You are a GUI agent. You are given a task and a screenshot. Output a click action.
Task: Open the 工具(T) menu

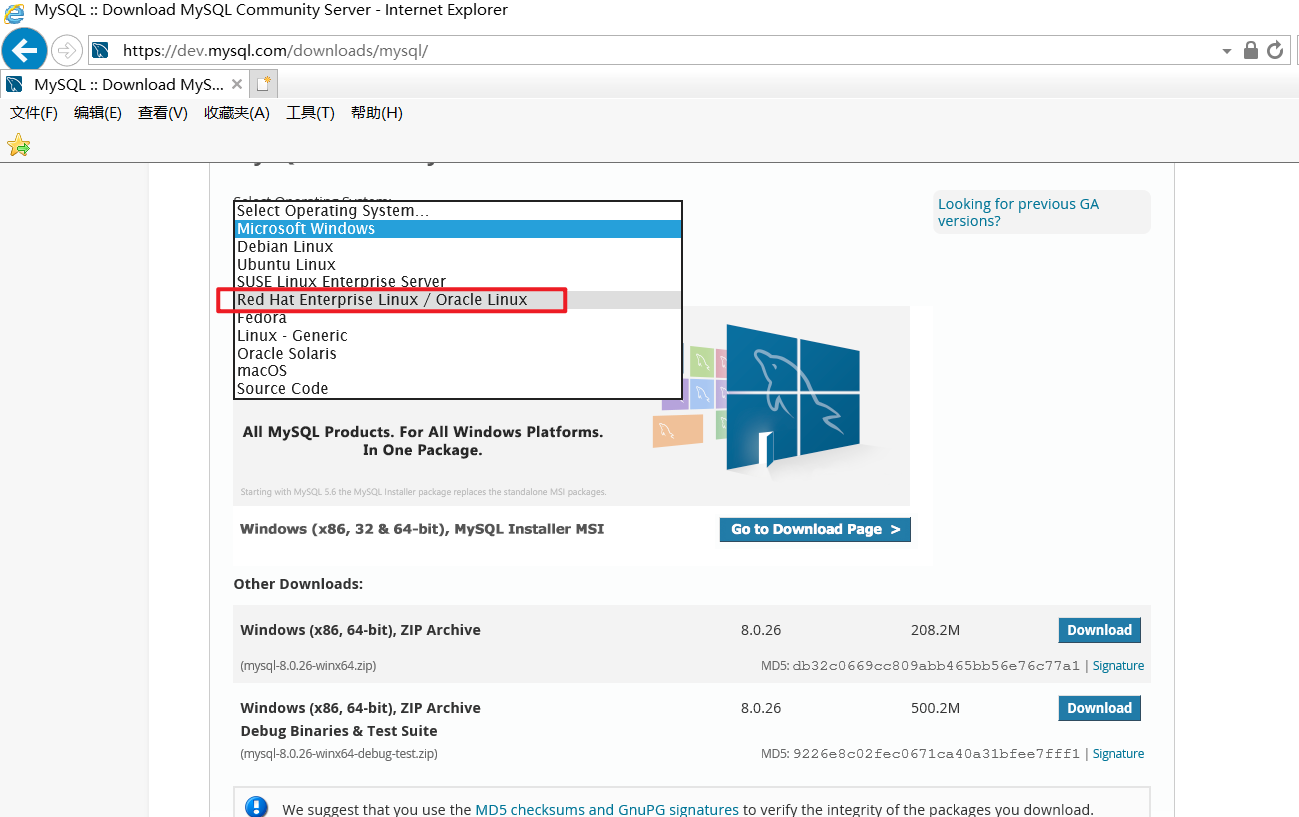click(310, 113)
